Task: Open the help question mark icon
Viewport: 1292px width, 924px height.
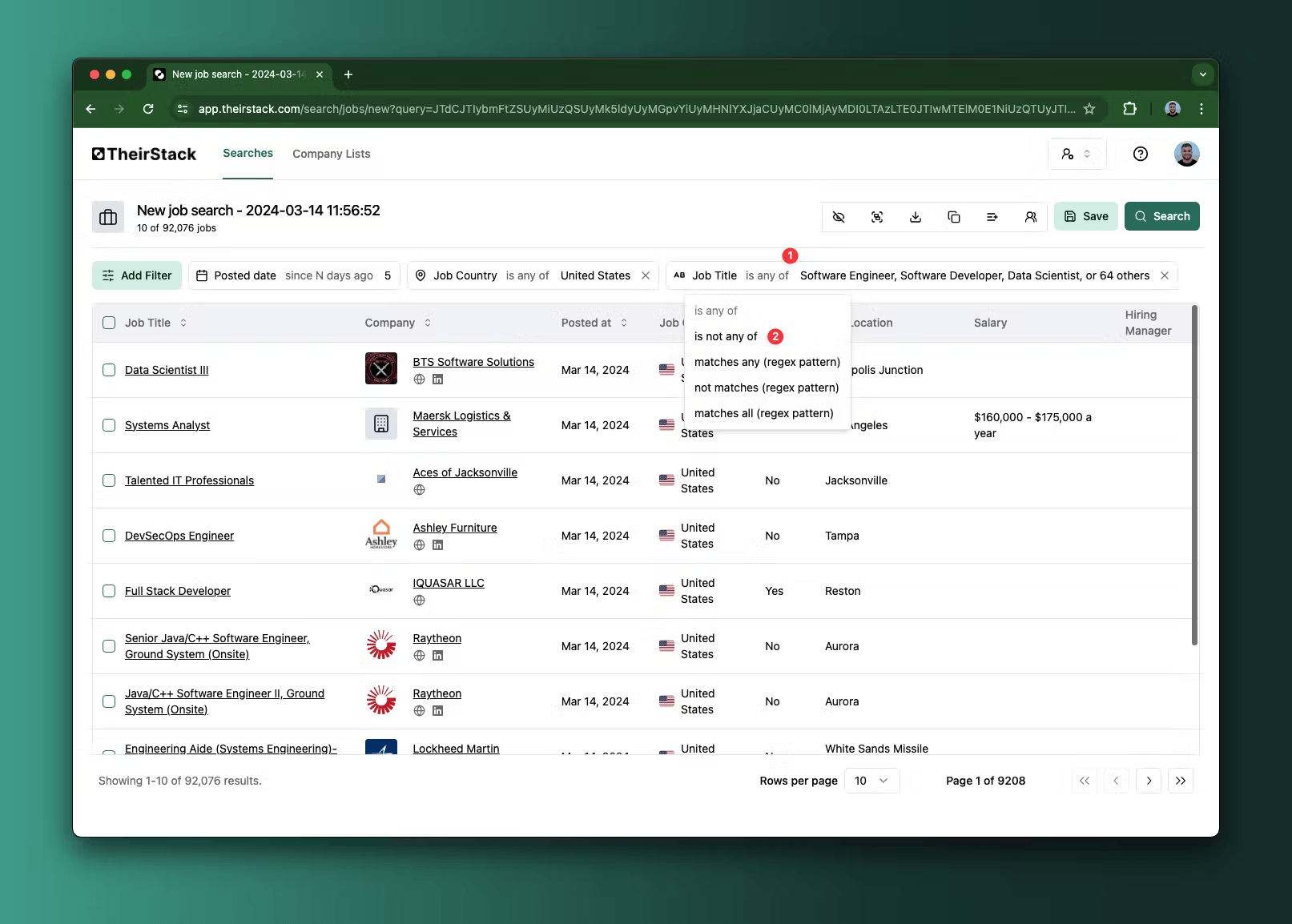Action: tap(1140, 154)
